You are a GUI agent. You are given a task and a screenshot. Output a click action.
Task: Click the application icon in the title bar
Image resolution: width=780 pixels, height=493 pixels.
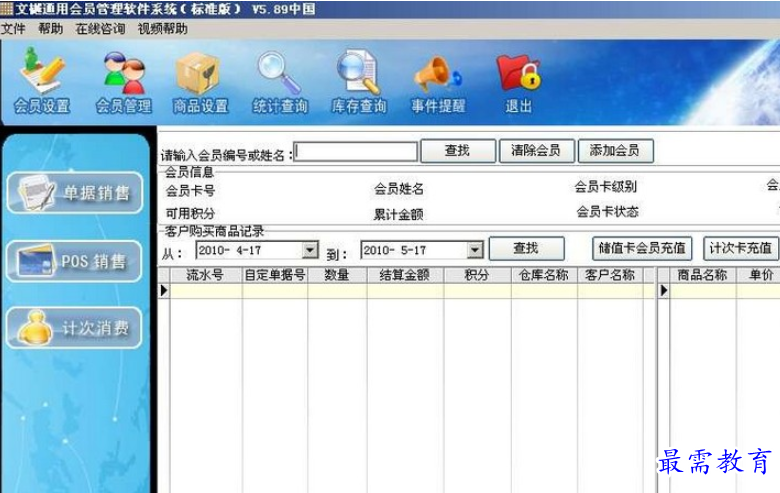point(6,8)
